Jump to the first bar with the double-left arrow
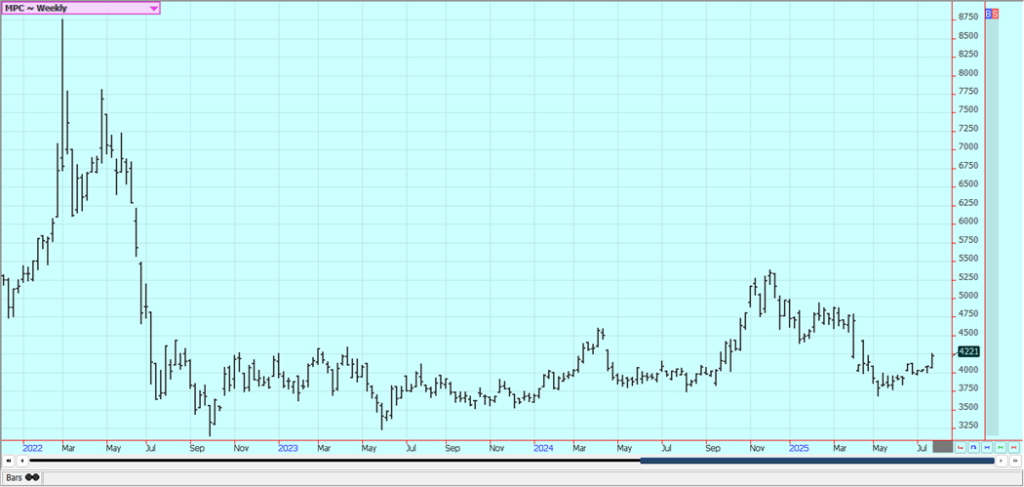Image resolution: width=1024 pixels, height=487 pixels. coord(8,461)
